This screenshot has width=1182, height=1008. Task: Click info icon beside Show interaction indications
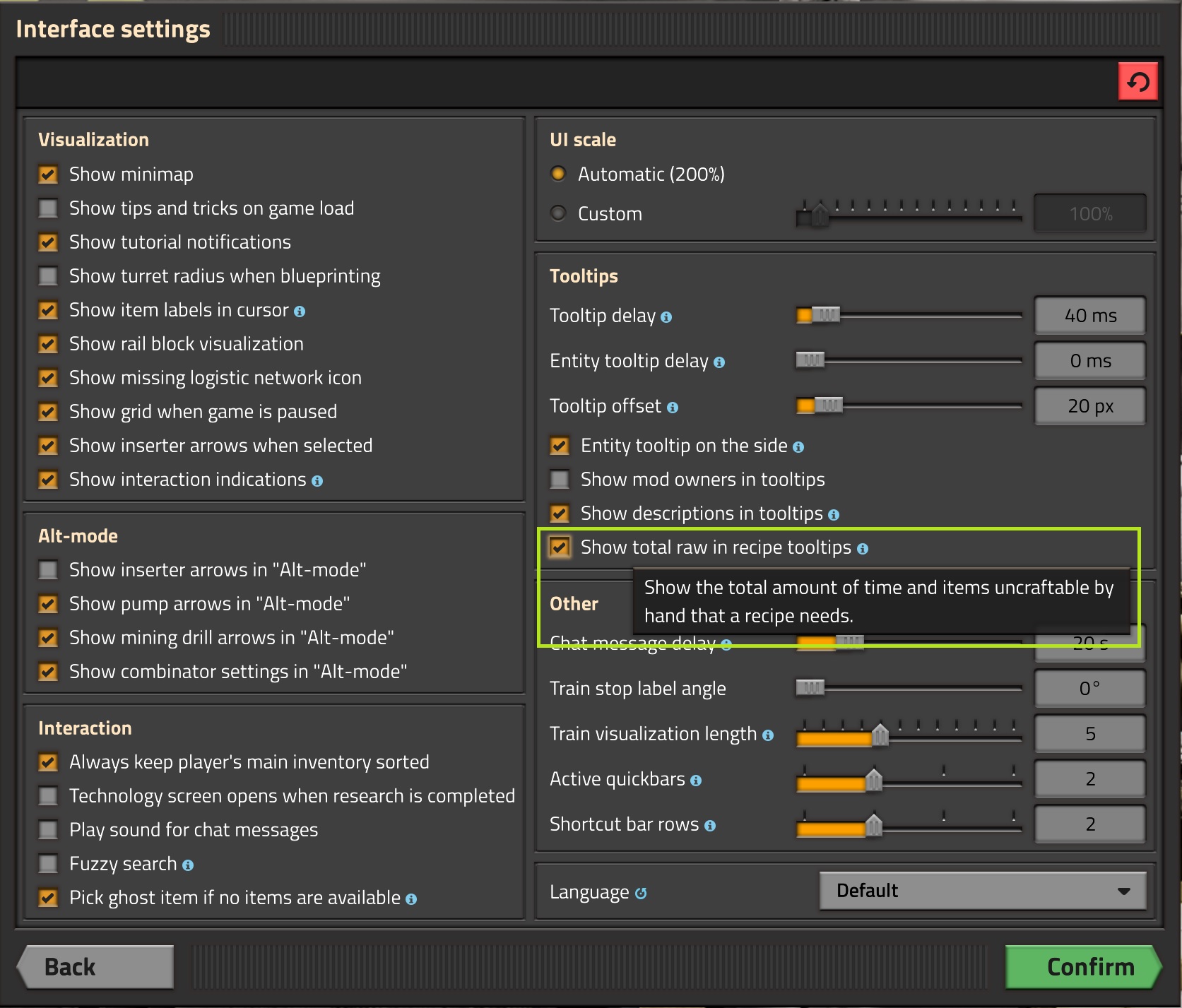(317, 481)
